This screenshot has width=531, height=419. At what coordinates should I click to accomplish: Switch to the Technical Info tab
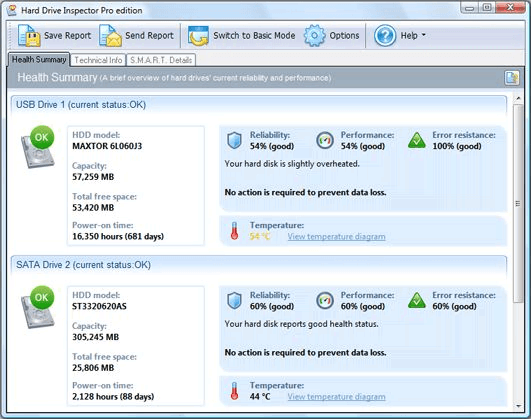pos(98,60)
